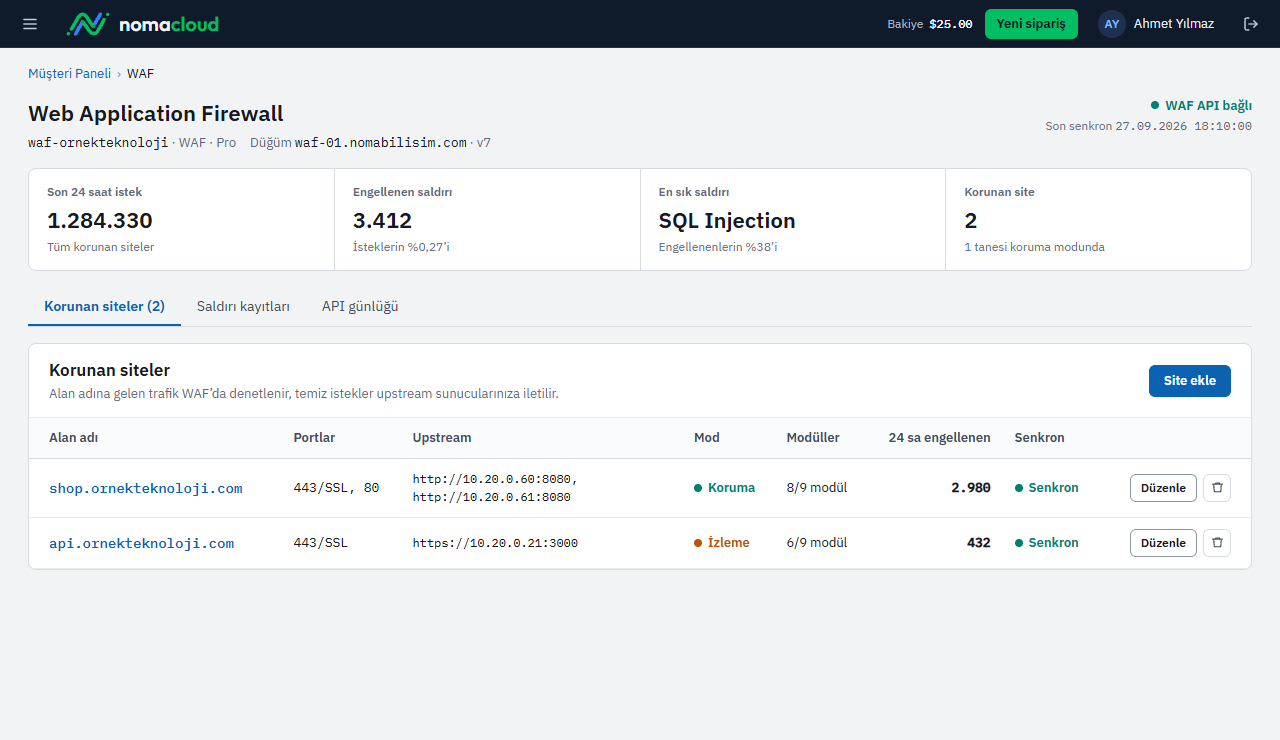Click the logout icon in header
The width and height of the screenshot is (1280, 740).
tap(1251, 24)
